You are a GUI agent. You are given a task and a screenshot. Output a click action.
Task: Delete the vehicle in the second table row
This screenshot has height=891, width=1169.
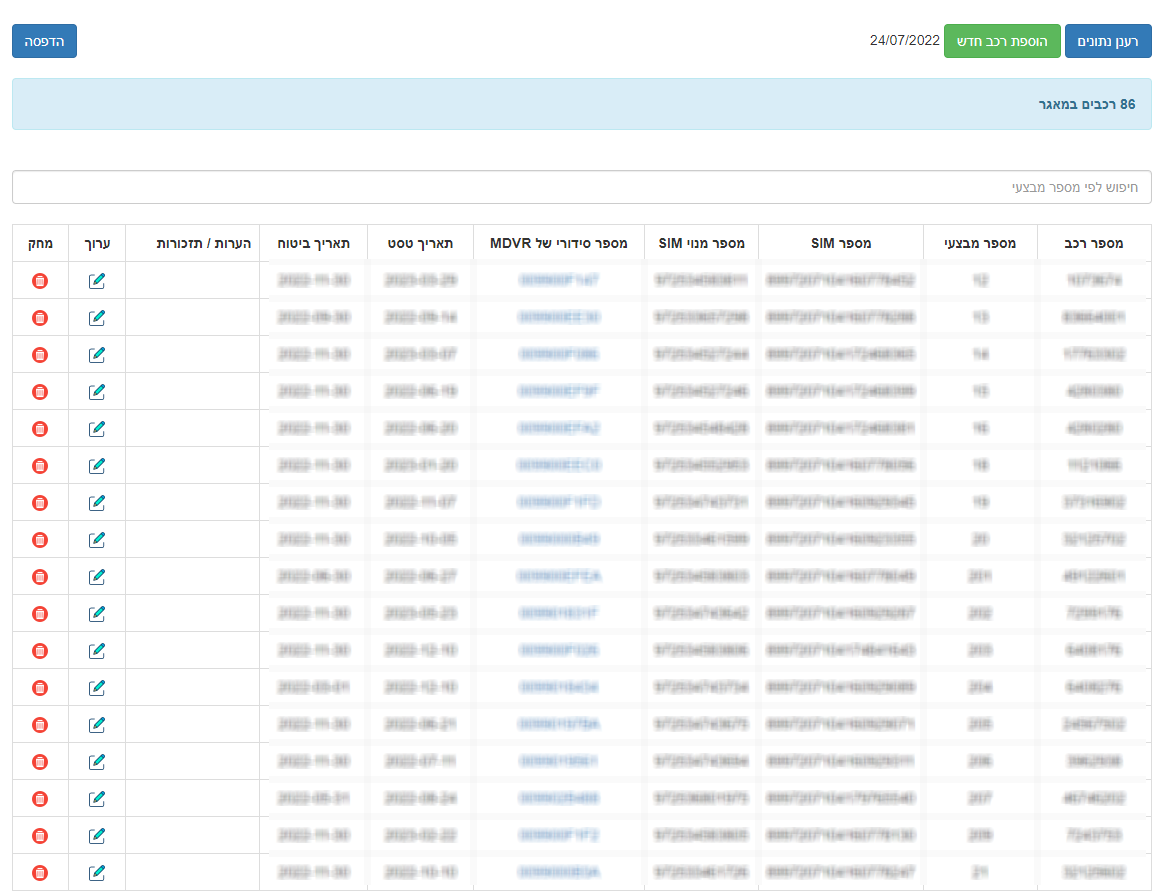[40, 318]
